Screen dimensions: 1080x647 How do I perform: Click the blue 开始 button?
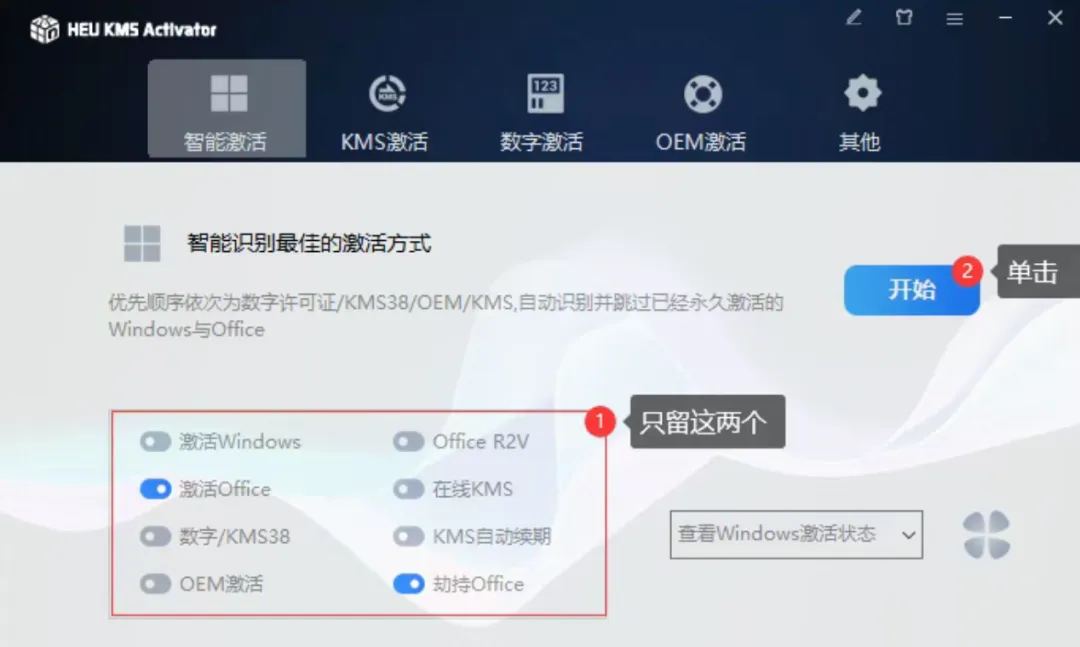912,290
